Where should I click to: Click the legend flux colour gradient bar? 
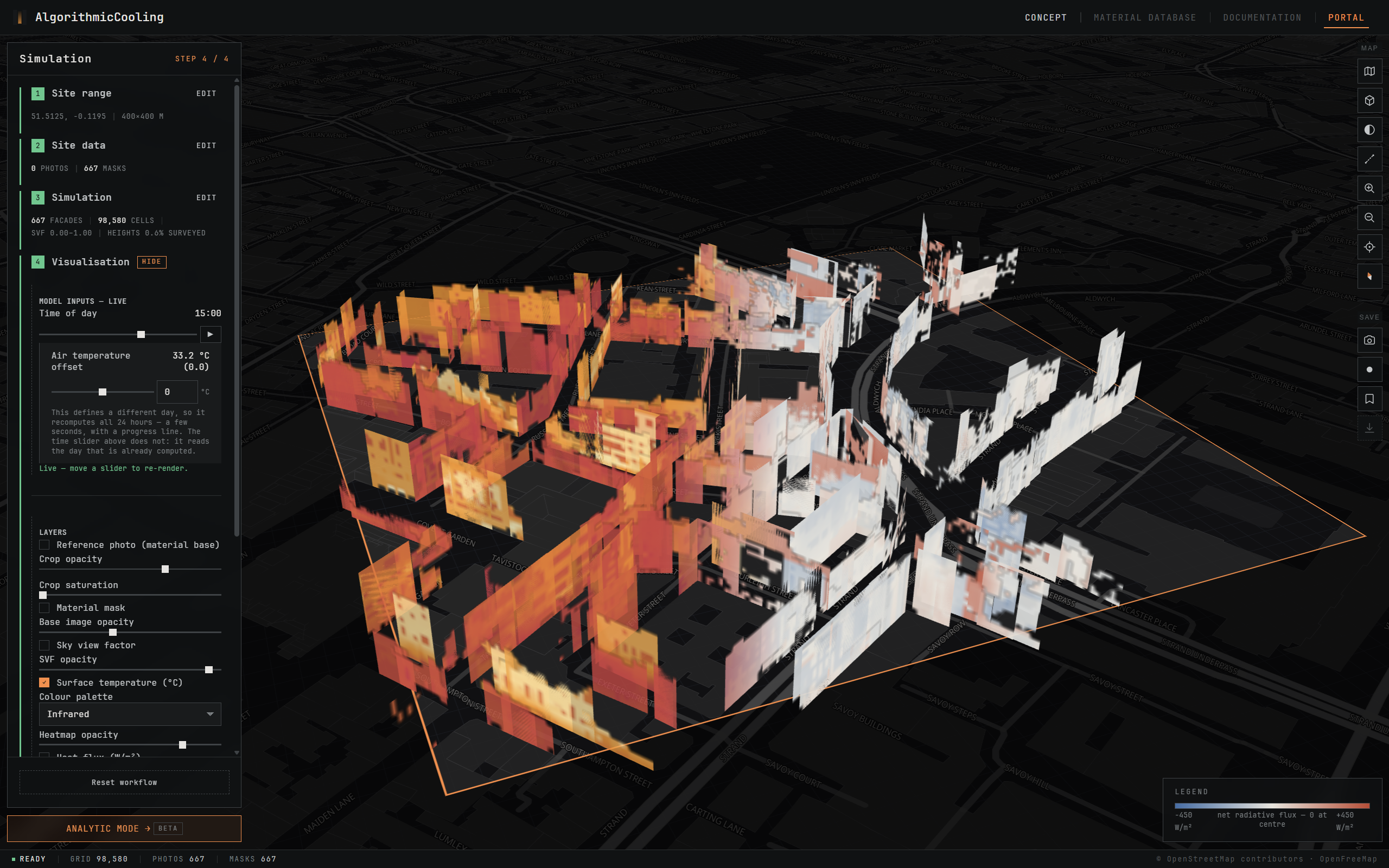tap(1272, 806)
